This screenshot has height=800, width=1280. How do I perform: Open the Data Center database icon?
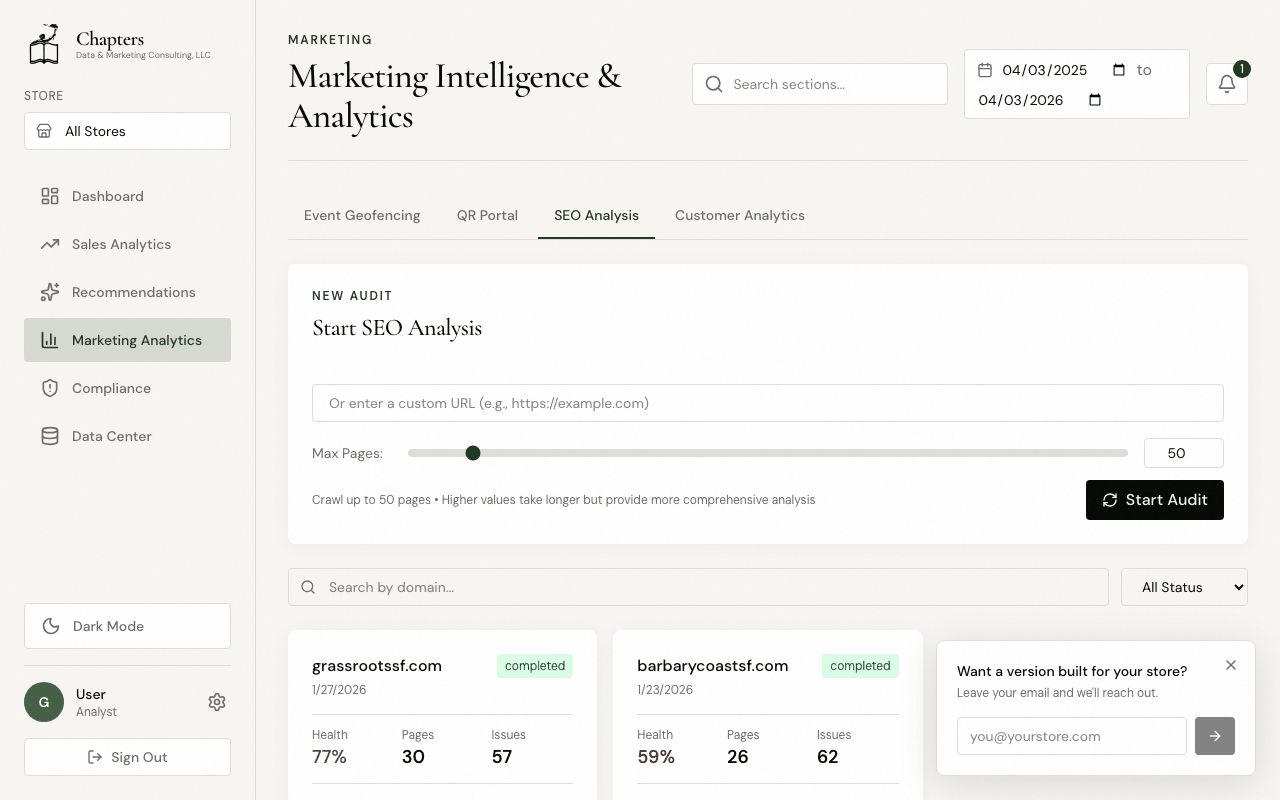50,436
